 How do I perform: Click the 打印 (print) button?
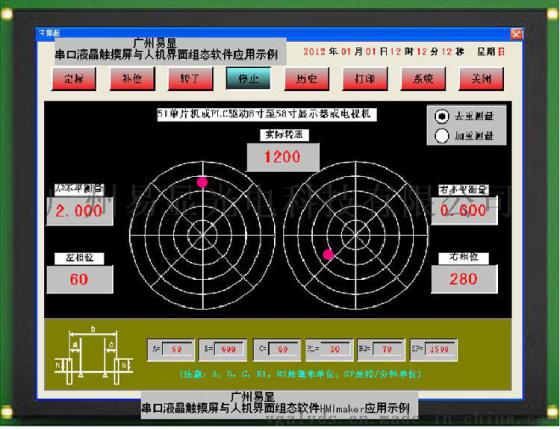[x=365, y=79]
